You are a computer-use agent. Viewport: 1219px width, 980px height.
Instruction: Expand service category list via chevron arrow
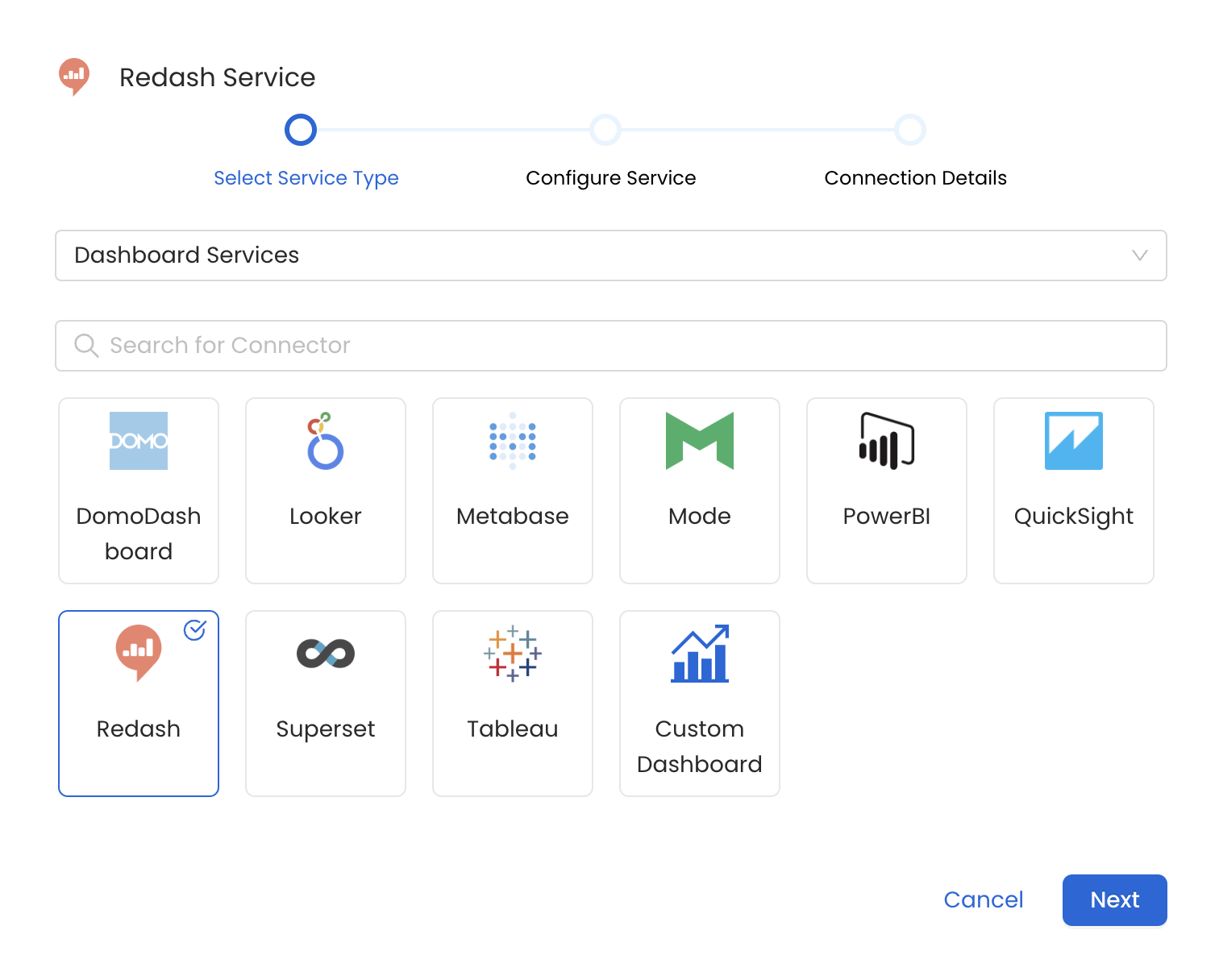(x=1139, y=255)
